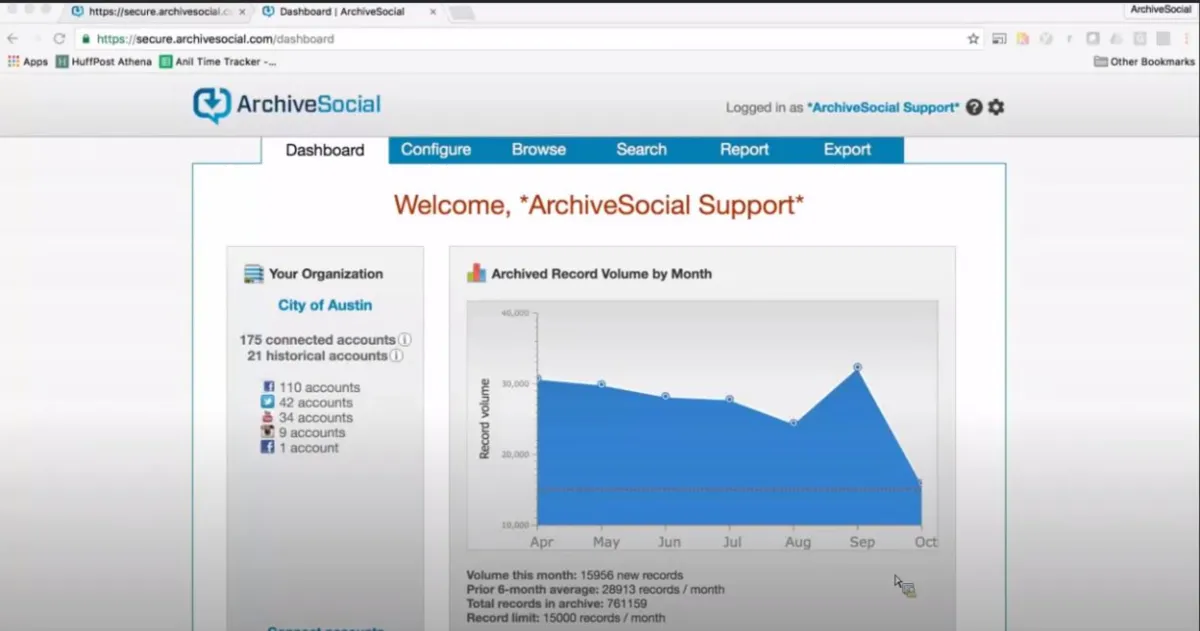
Task: Click info icon beside 21 historical accounts
Action: (x=396, y=356)
